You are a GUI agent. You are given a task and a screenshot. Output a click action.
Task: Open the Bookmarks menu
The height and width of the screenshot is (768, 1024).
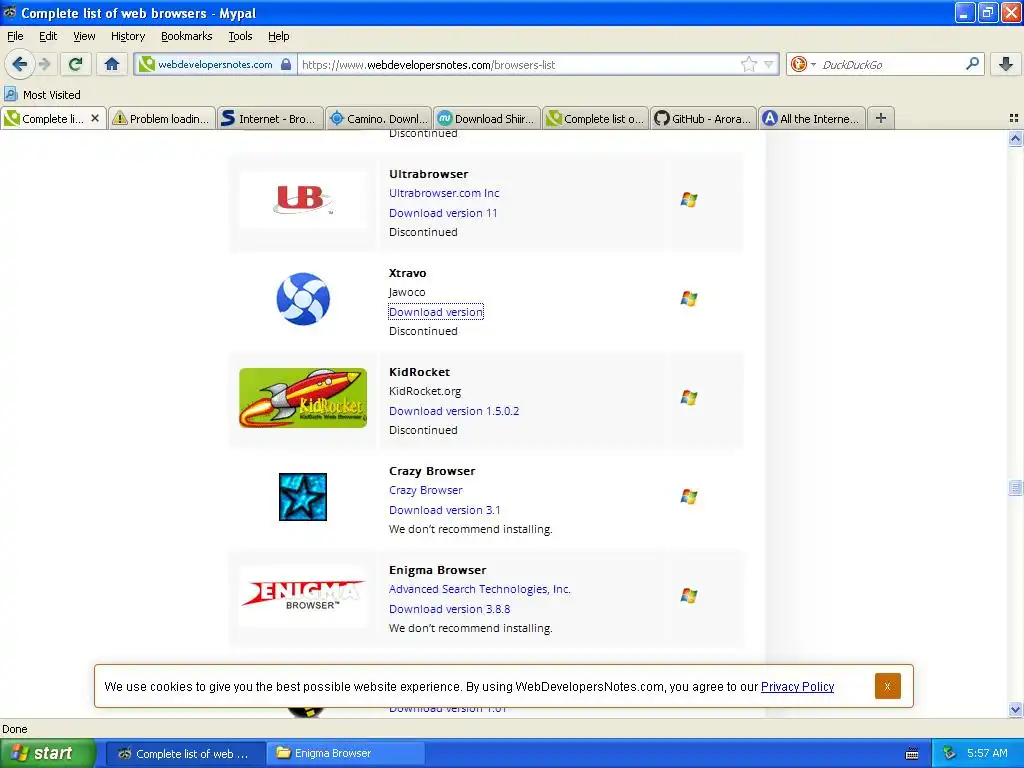186,36
